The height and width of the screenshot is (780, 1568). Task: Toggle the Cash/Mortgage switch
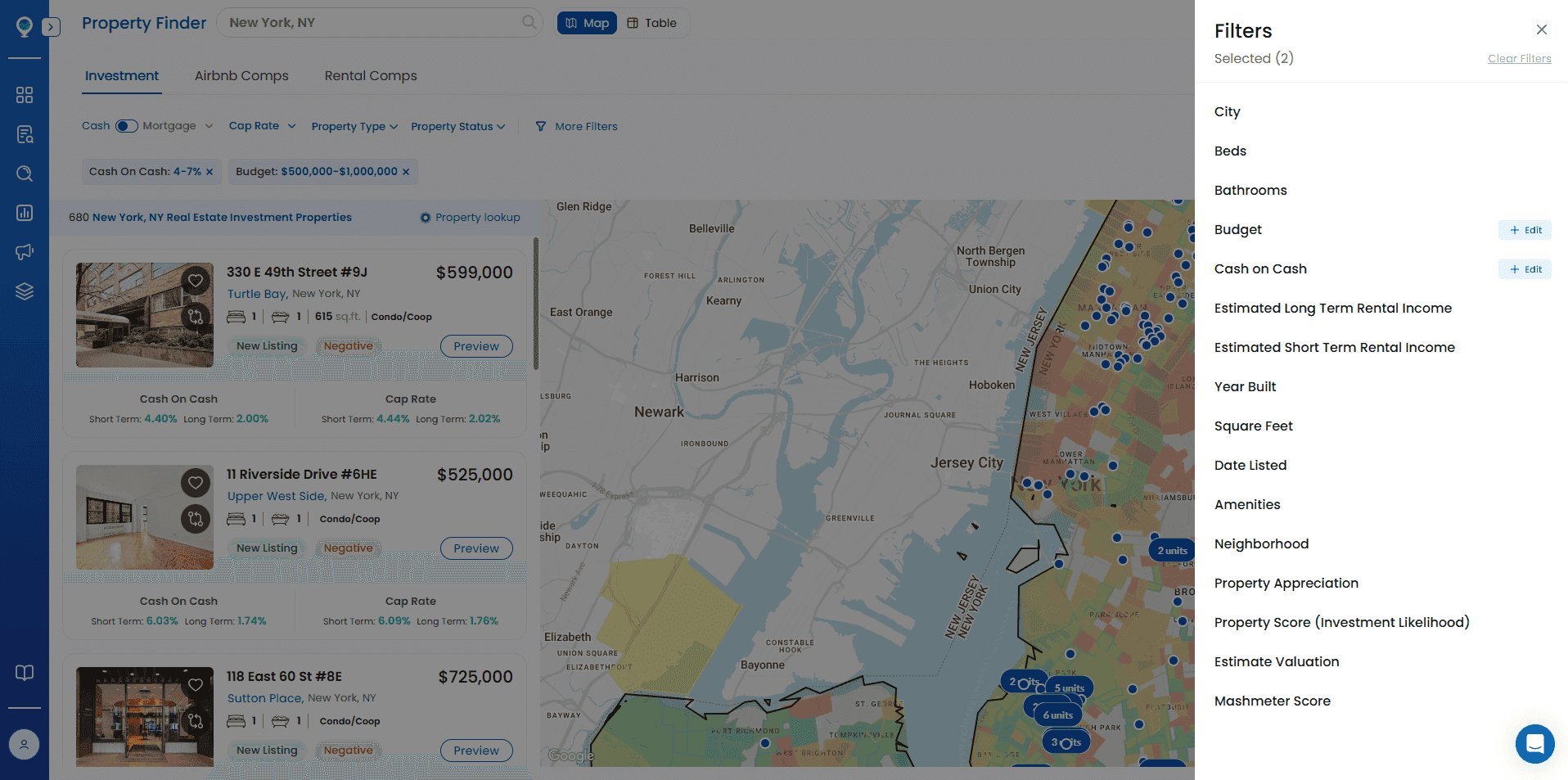point(127,126)
